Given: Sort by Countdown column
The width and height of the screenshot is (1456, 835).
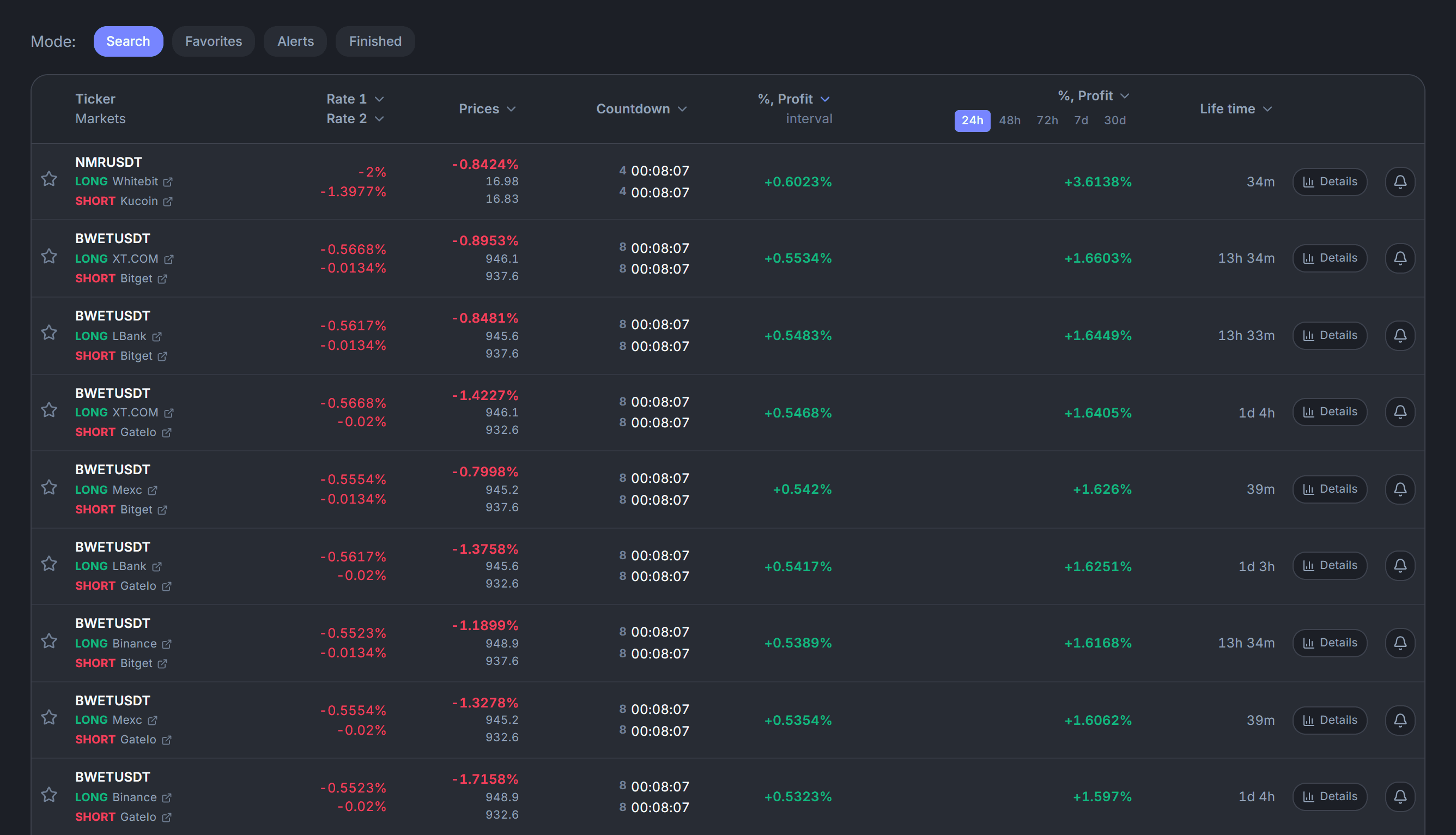Looking at the screenshot, I should 641,109.
